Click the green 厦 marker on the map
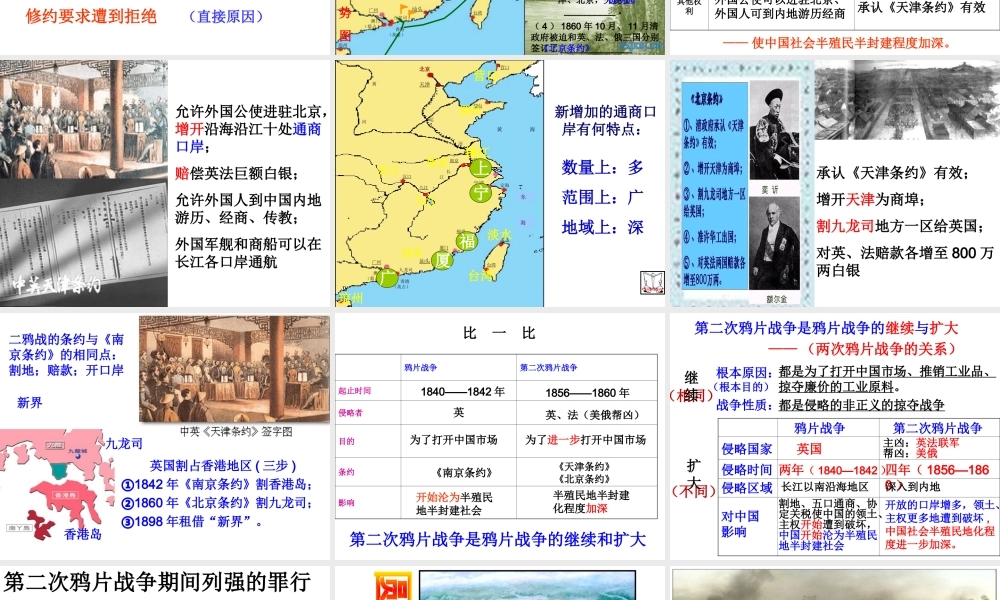Screen dimensions: 1000x600 [442, 260]
